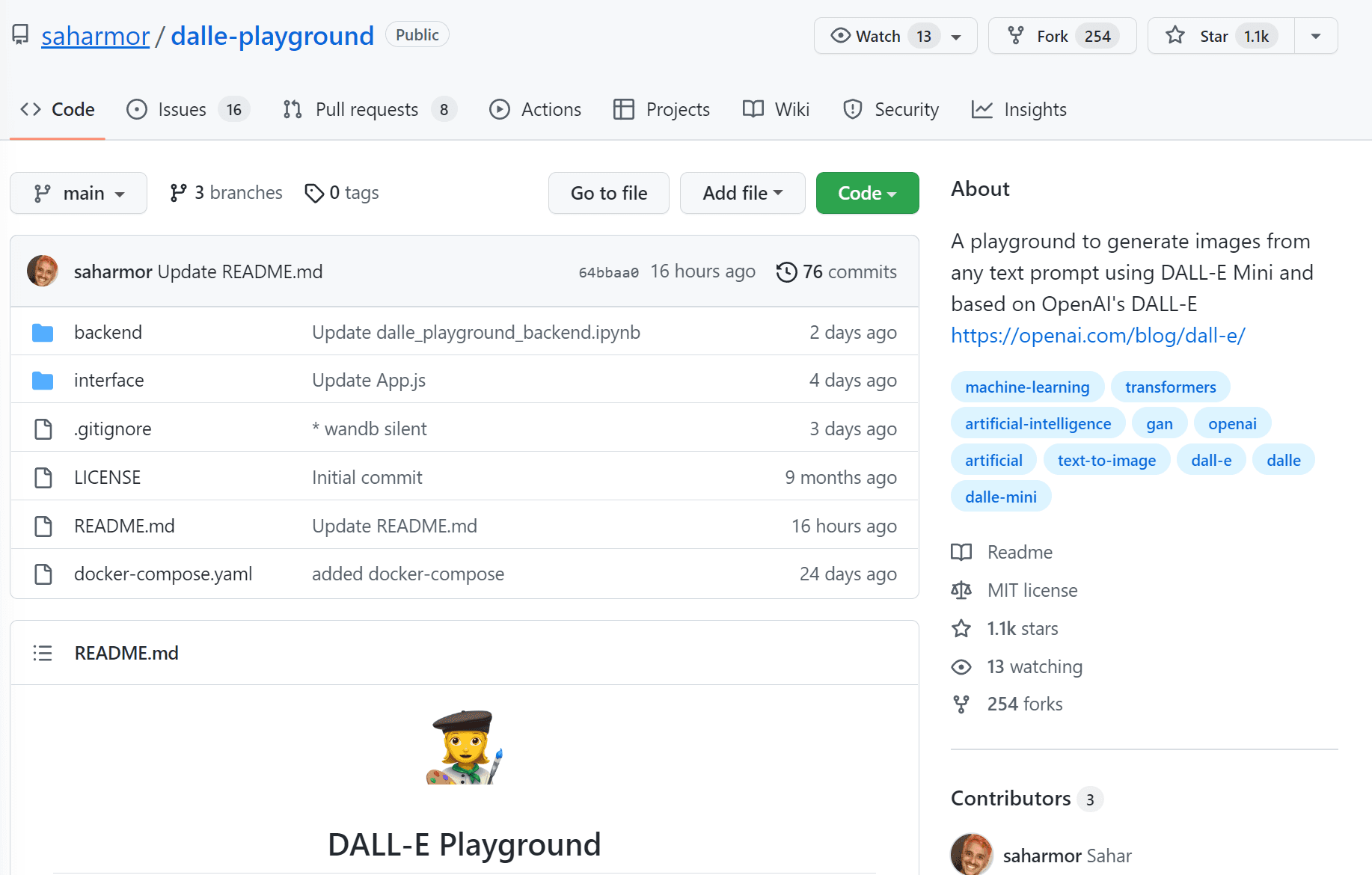Open the openai.com/blog/dall-e link

coord(1097,336)
